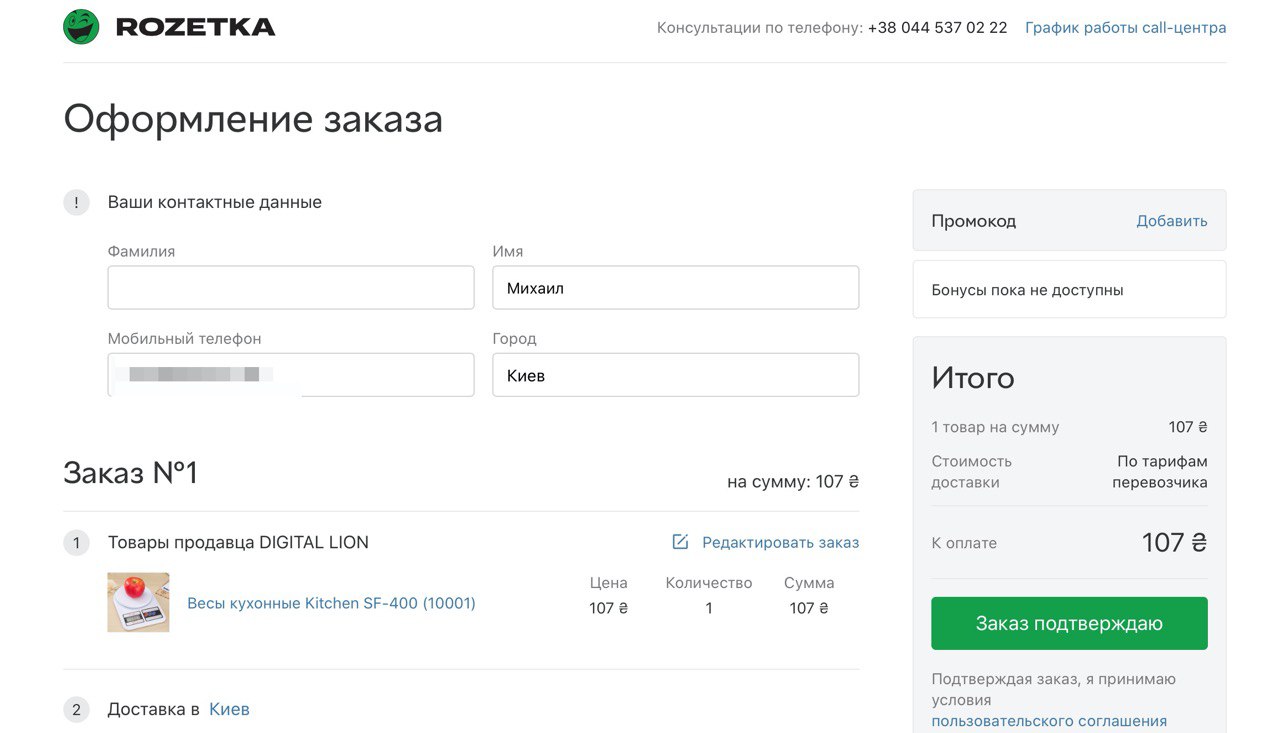Click Редактировать заказ link

(780, 542)
